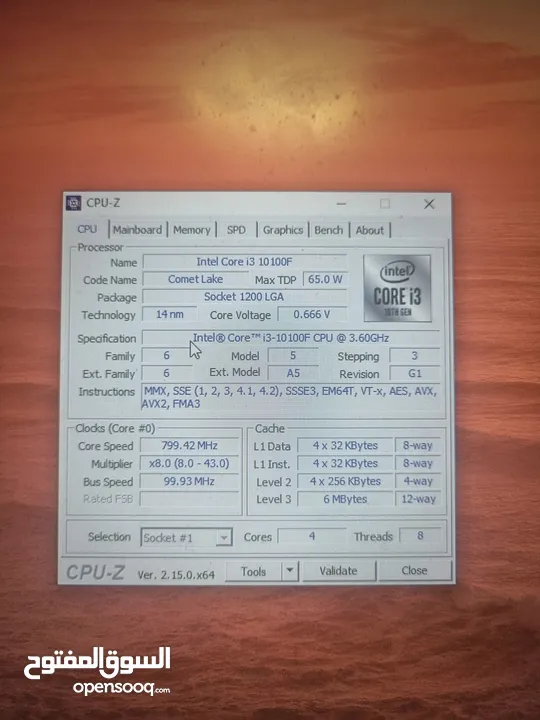Click the Threads value '8'
The width and height of the screenshot is (540, 720).
pos(420,536)
